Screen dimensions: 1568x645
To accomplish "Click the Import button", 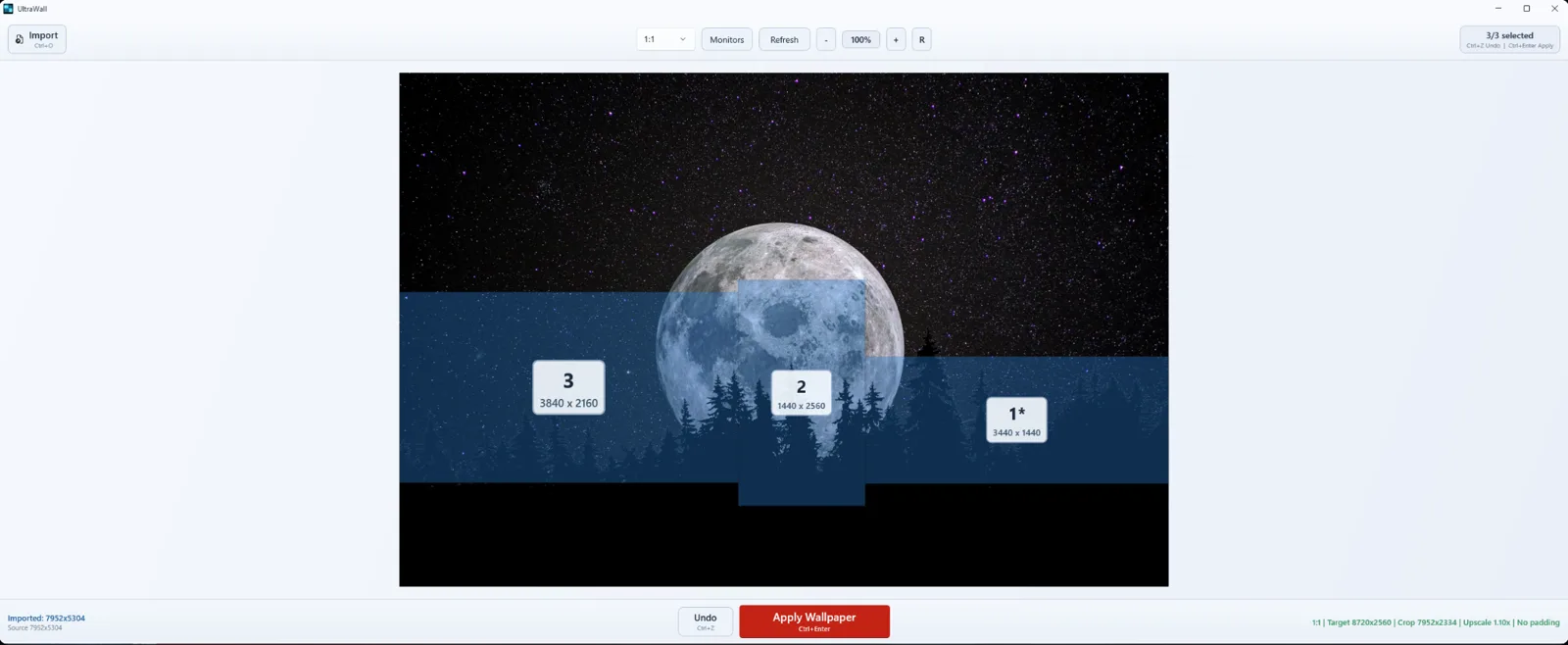I will pos(37,39).
